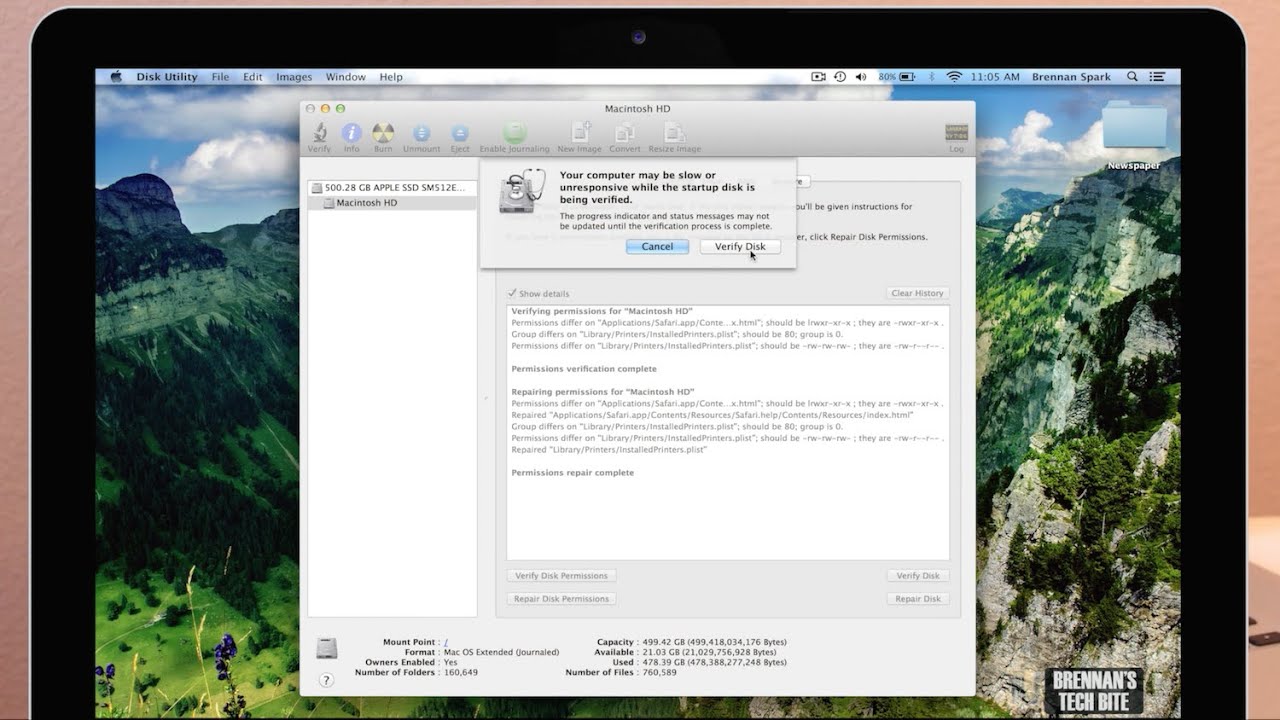Click the Used value 478.39 GB

[713, 662]
